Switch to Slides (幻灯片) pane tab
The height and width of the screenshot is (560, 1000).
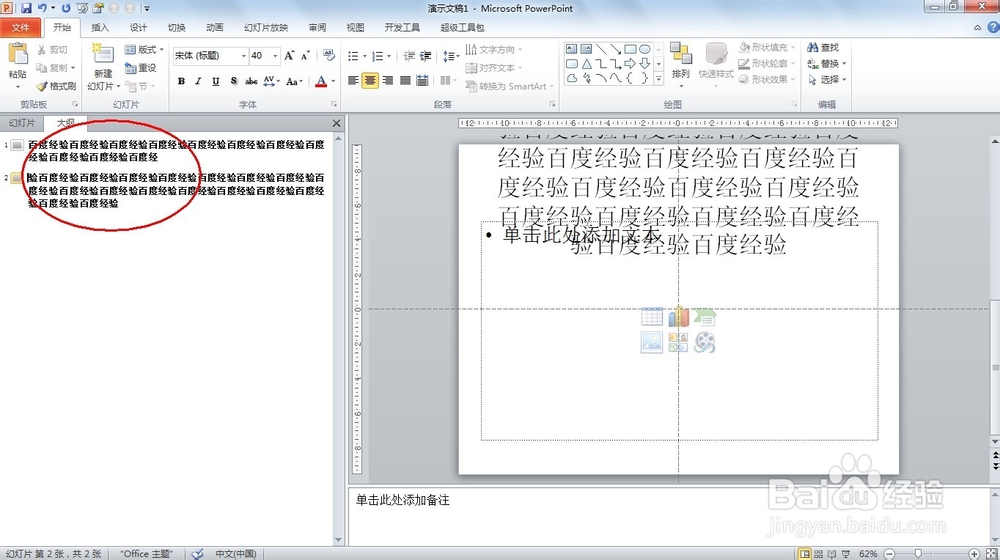22,123
